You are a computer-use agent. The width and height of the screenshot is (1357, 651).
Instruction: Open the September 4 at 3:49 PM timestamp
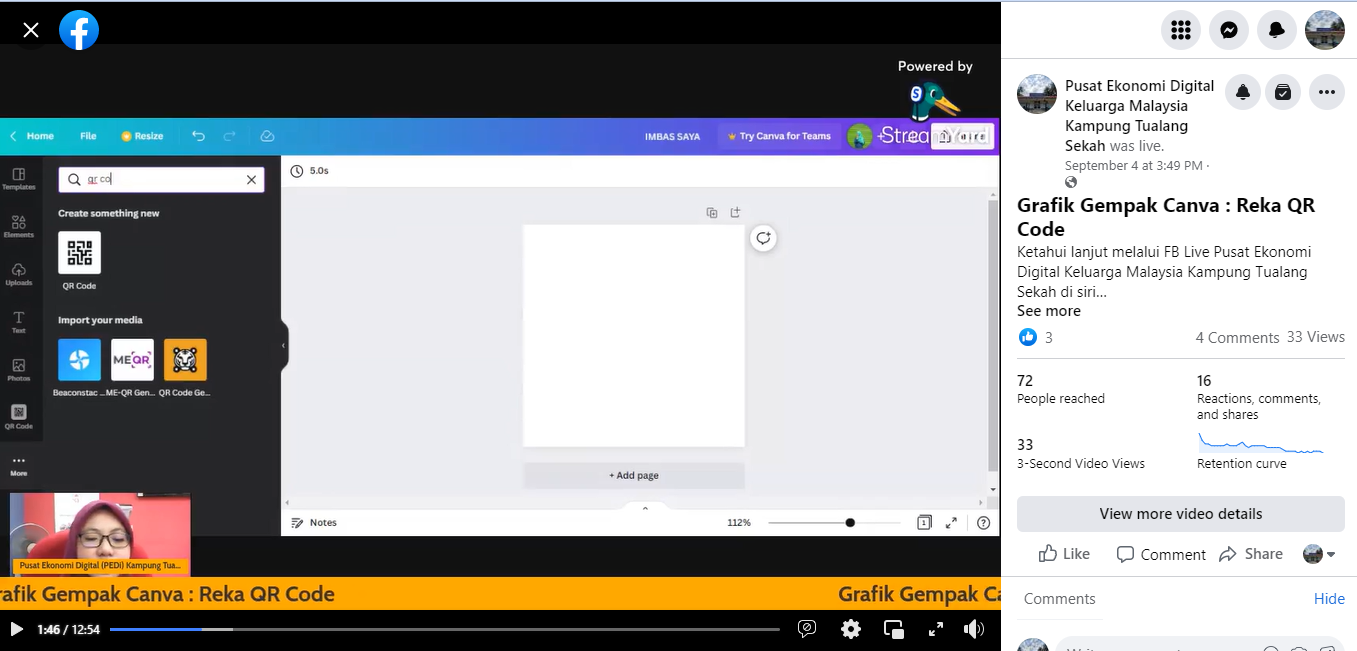point(1134,165)
